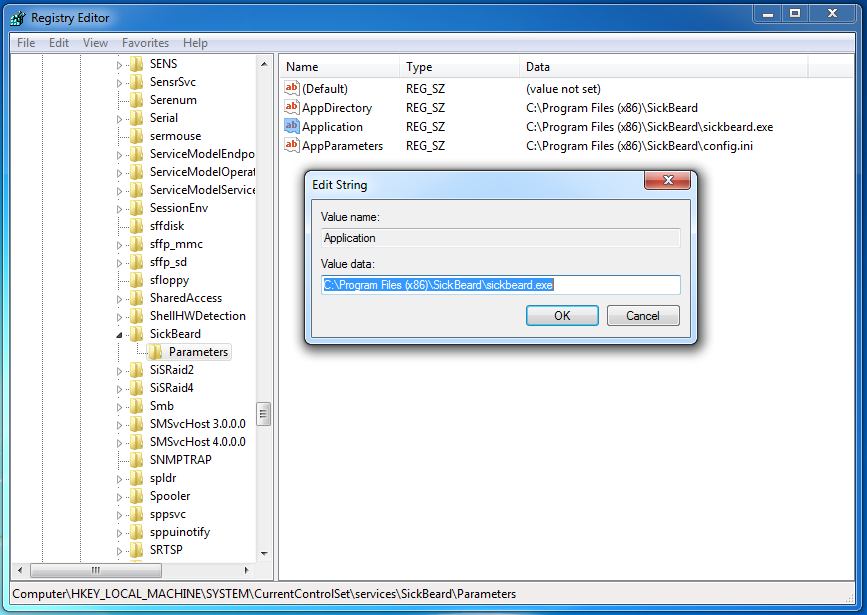The height and width of the screenshot is (615, 867).
Task: Click the (Default) string value icon
Action: click(291, 88)
